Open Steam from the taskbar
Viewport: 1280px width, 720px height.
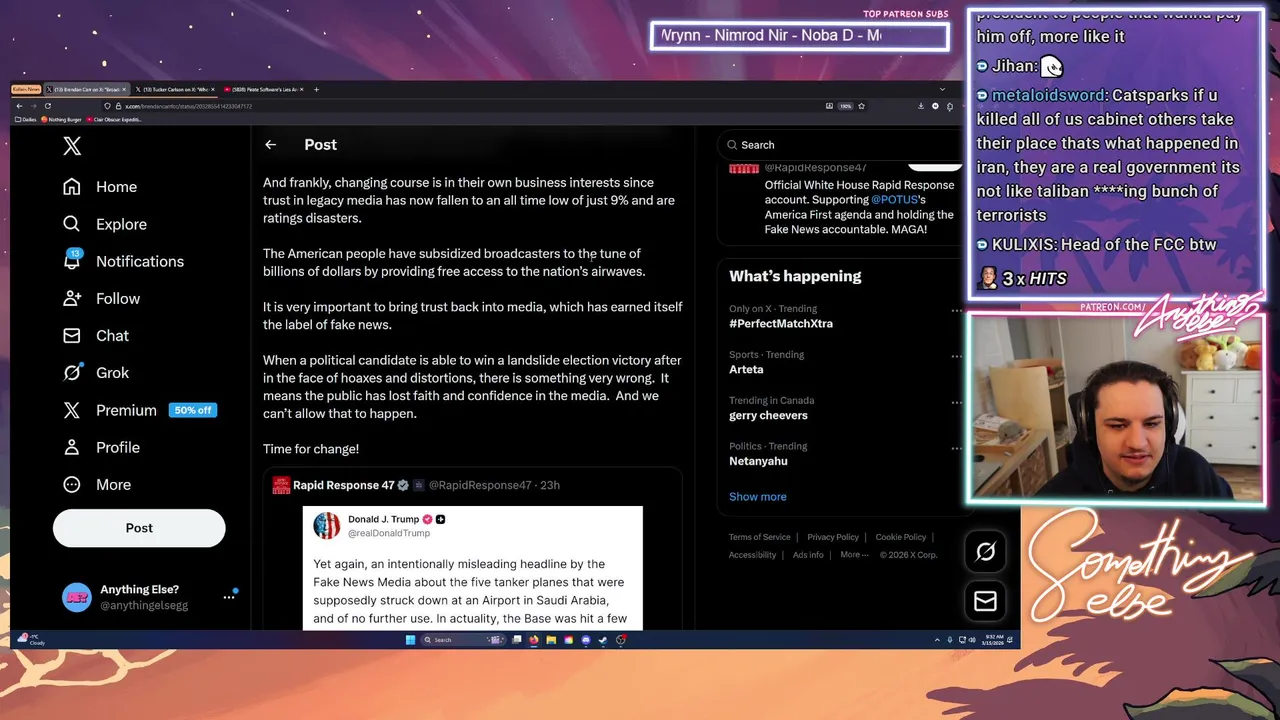coord(603,640)
